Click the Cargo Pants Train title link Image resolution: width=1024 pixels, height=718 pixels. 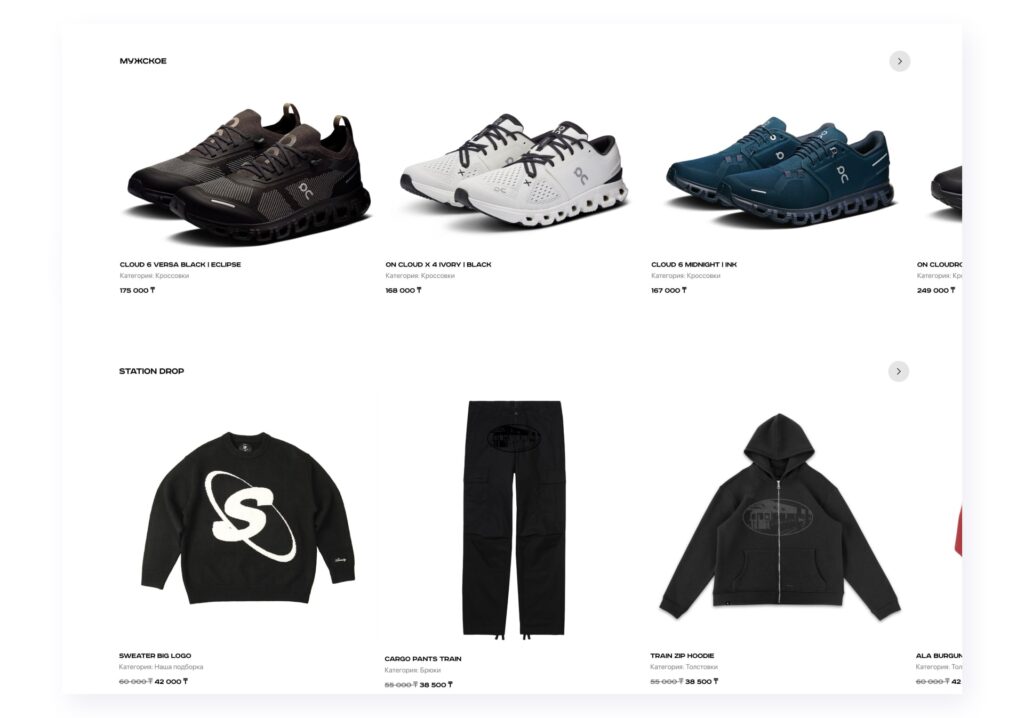click(x=423, y=659)
